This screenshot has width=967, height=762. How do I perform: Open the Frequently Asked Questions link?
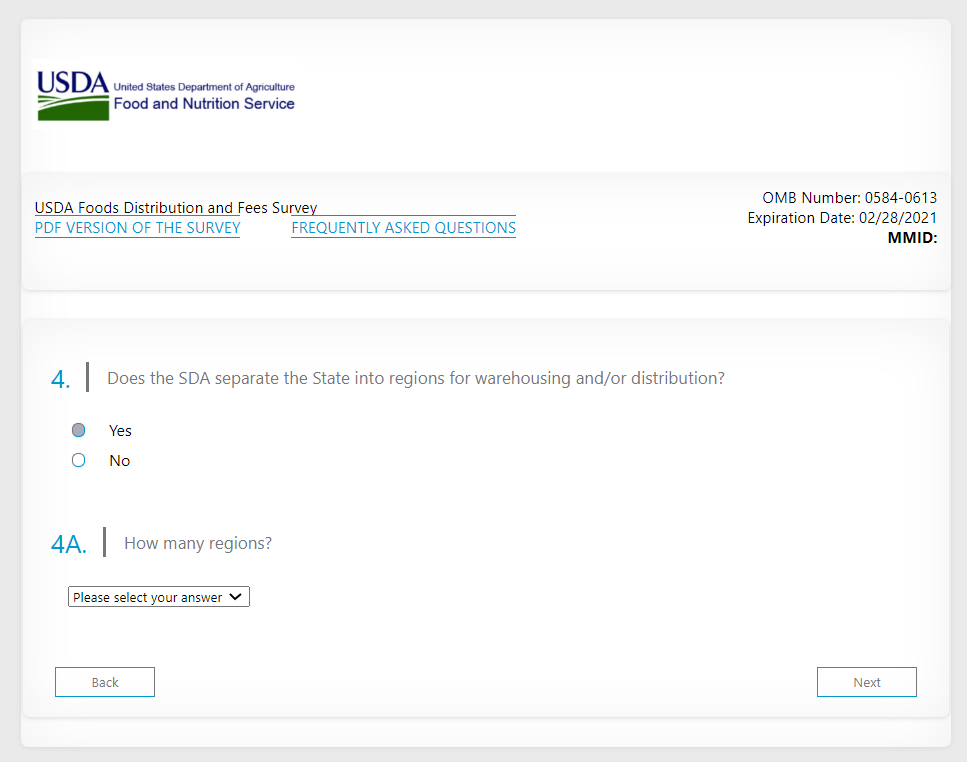(403, 228)
